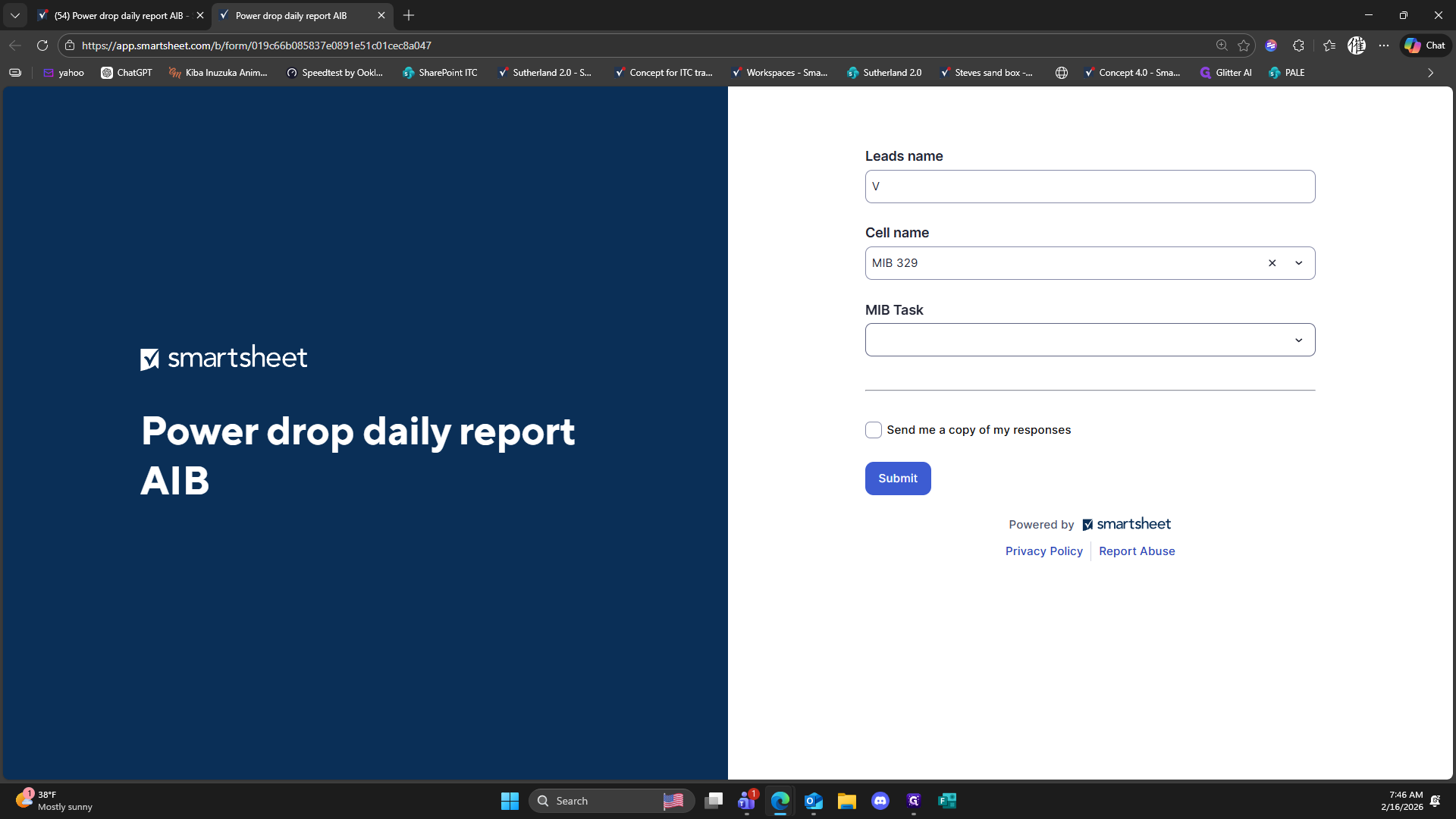Open File Explorer from the taskbar

(x=846, y=801)
